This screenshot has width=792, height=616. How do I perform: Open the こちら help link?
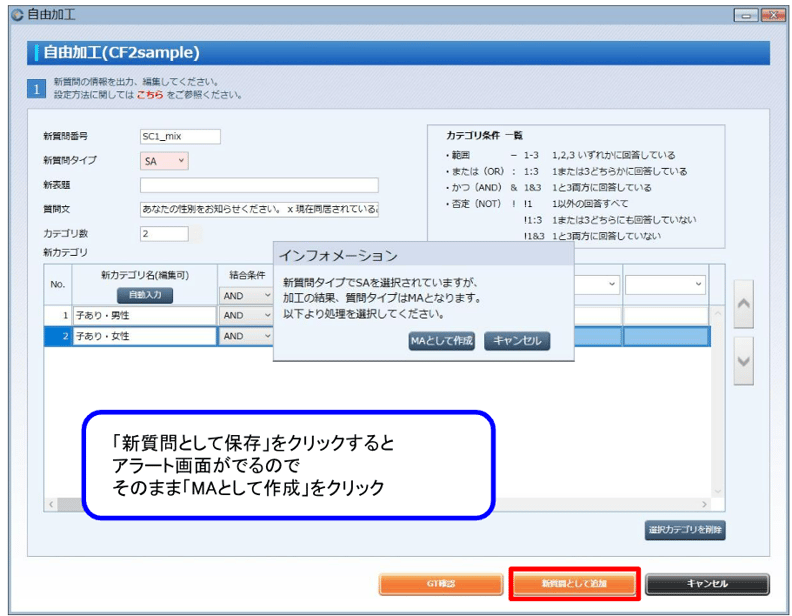coord(150,95)
